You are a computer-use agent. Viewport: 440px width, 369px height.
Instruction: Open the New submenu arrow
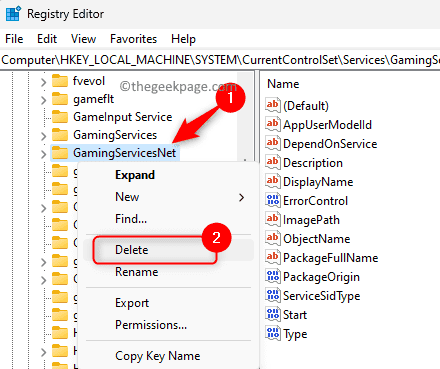coord(242,198)
